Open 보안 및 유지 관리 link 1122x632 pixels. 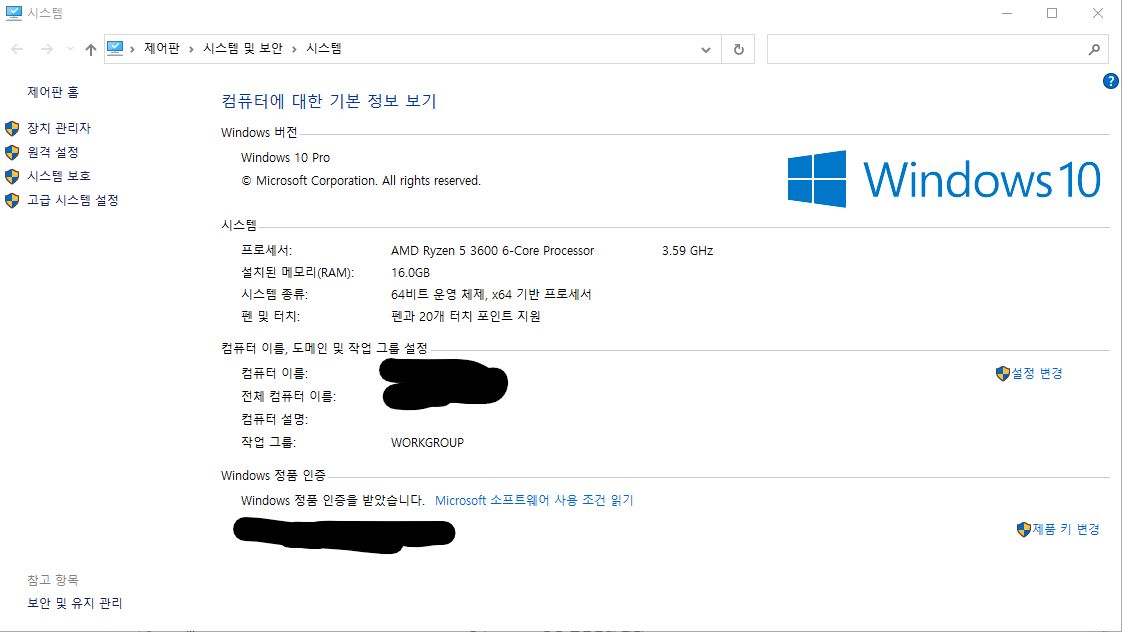click(74, 603)
